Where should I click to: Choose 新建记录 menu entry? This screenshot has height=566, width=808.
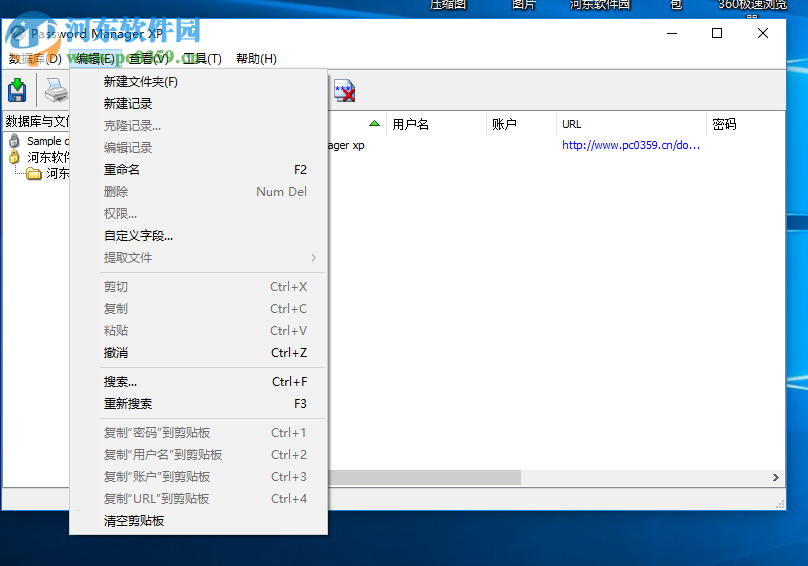tap(198, 104)
